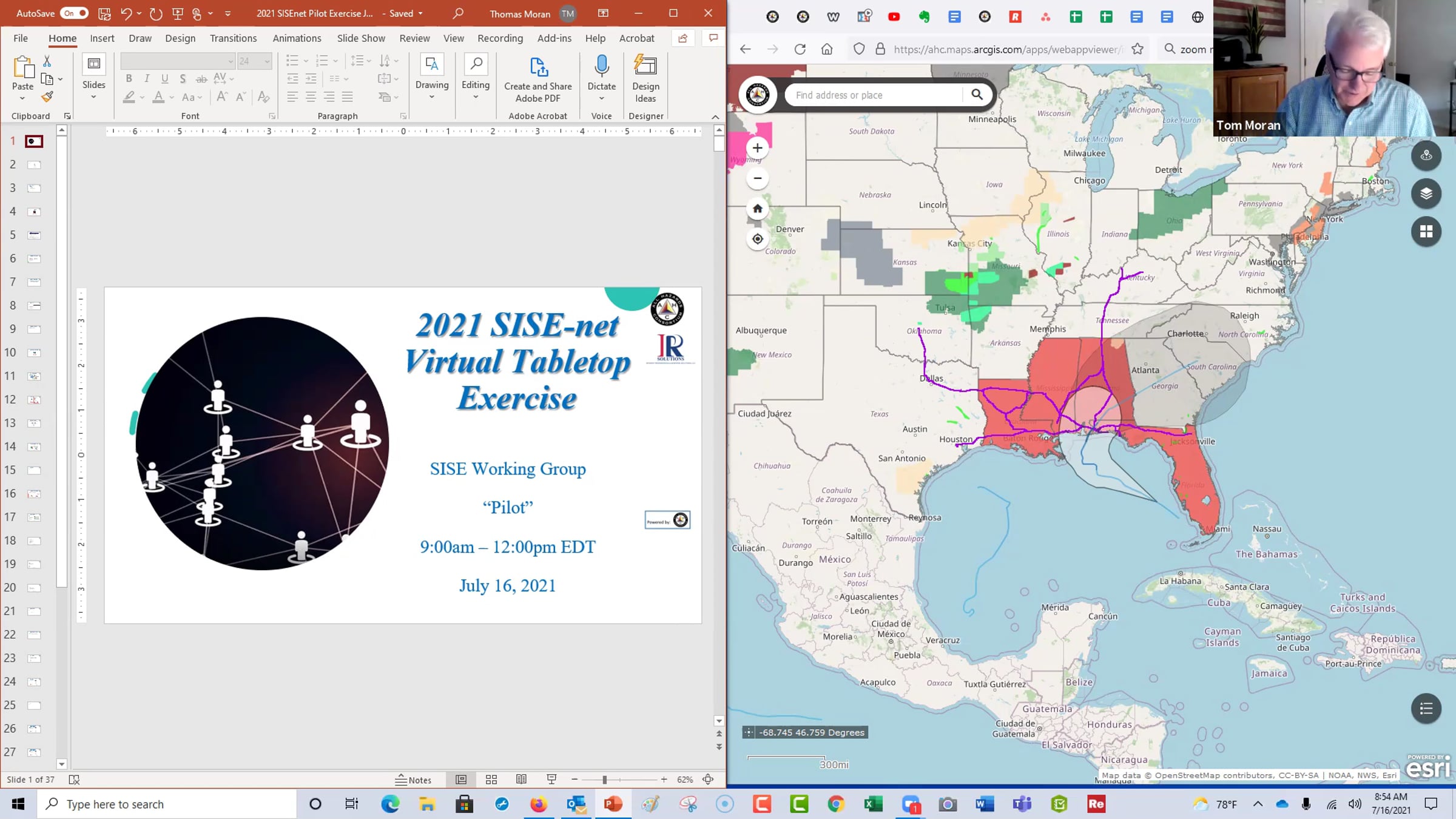Open the Slide Show tab
This screenshot has width=1456, height=819.
(x=361, y=38)
